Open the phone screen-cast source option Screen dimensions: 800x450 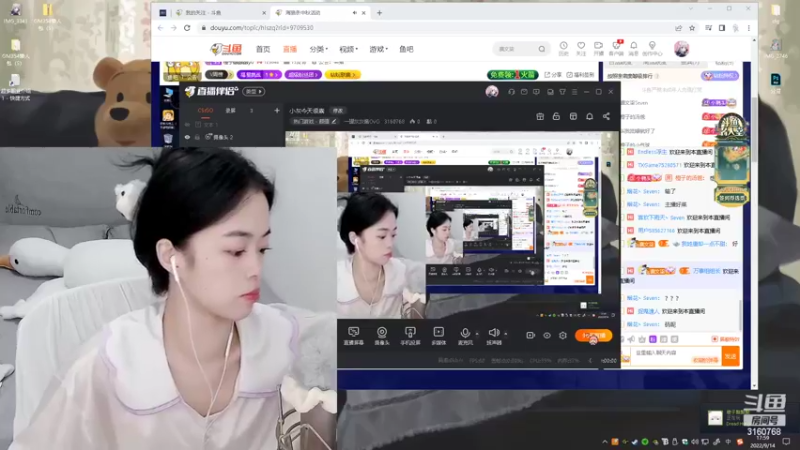point(410,336)
